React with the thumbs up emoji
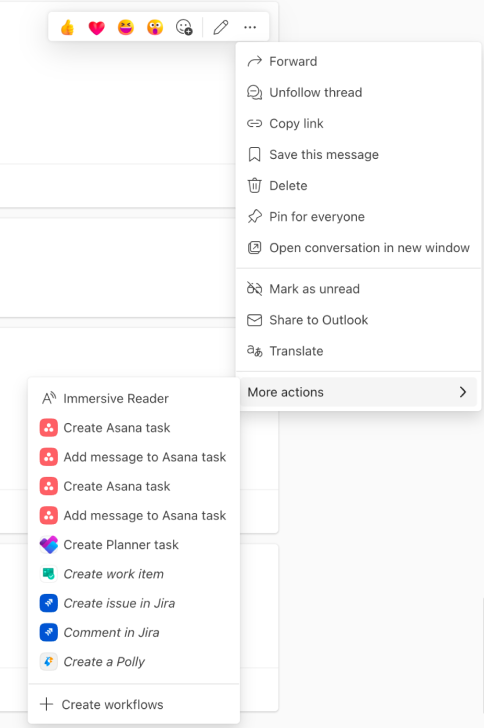 coord(67,28)
